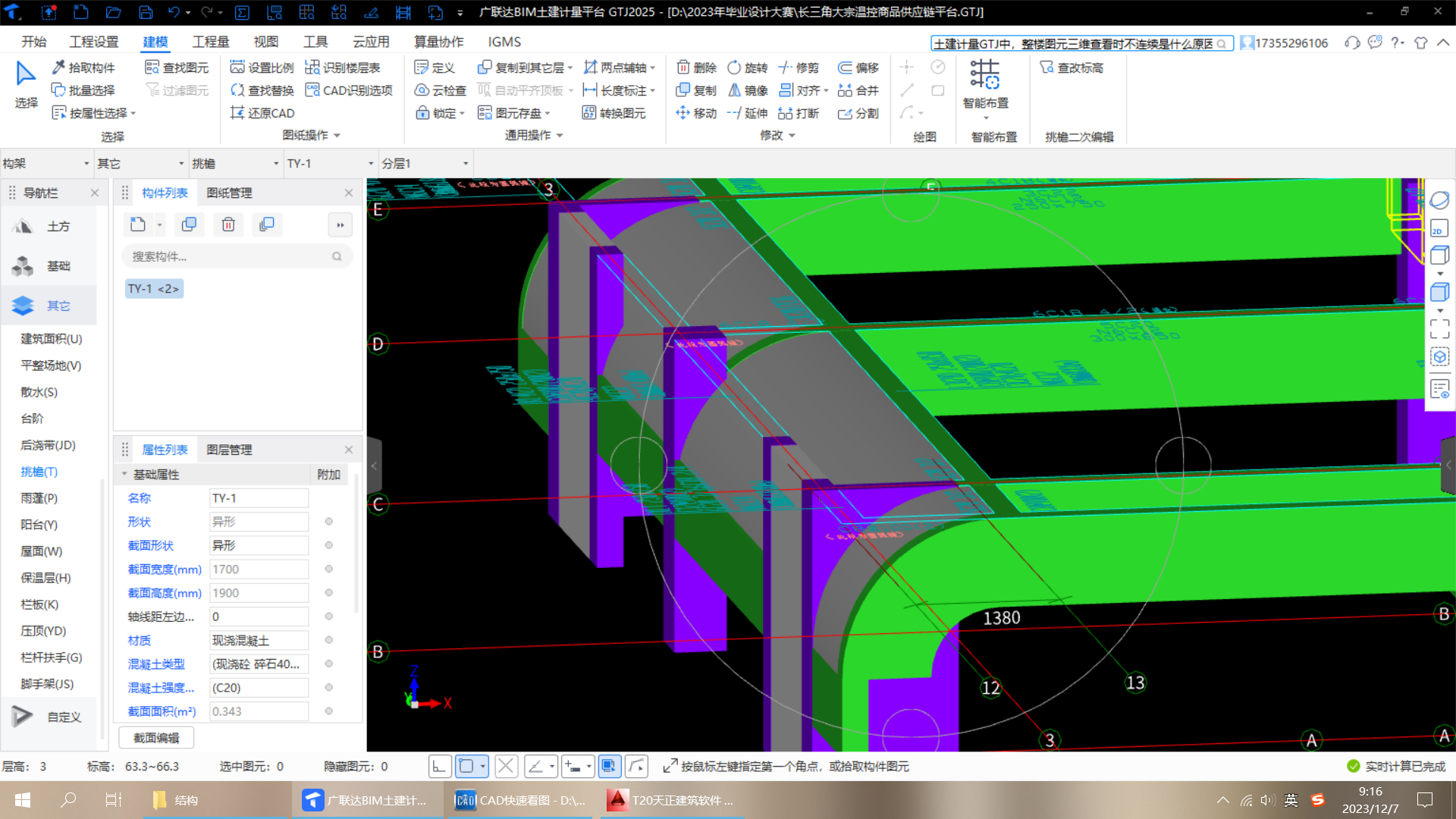Click the 批量选择 batch select tool
The width and height of the screenshot is (1456, 819).
83,90
